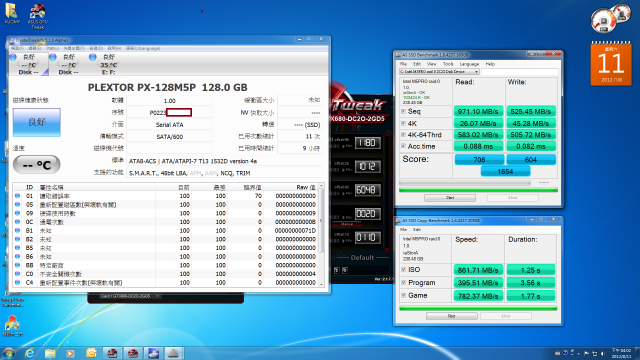Screen dimensions: 640x360
Task: Click the ID column header in SMART table
Action: pyautogui.click(x=29, y=187)
